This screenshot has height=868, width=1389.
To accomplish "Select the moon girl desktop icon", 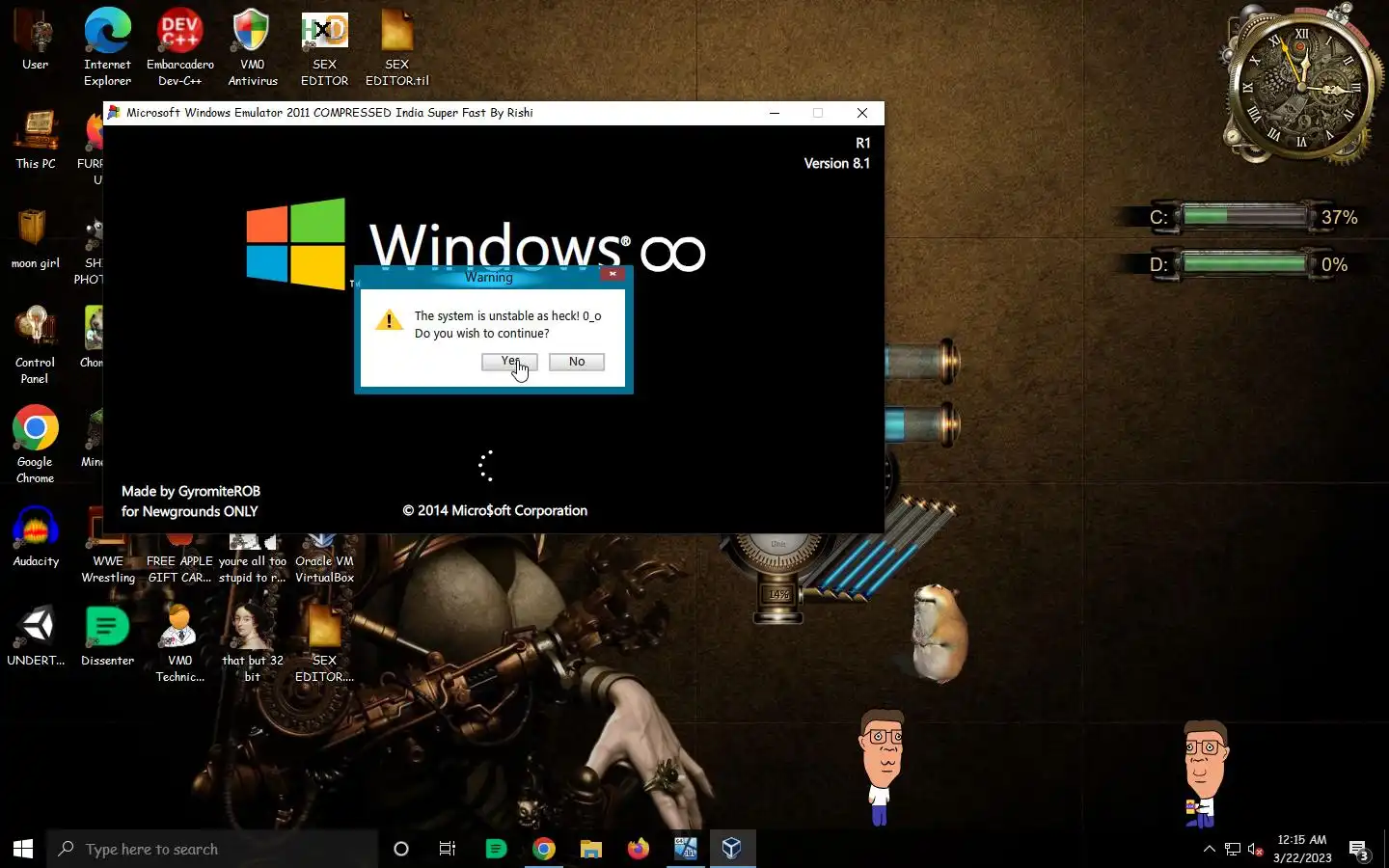I will pos(36,239).
